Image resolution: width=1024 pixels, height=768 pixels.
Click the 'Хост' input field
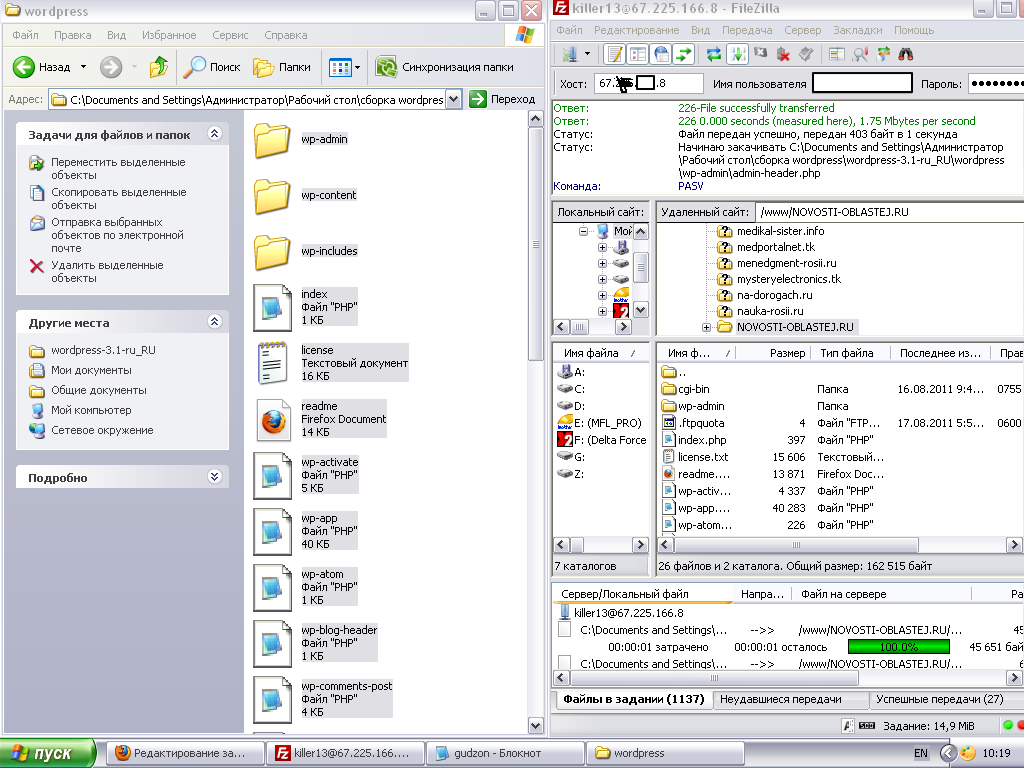click(648, 83)
